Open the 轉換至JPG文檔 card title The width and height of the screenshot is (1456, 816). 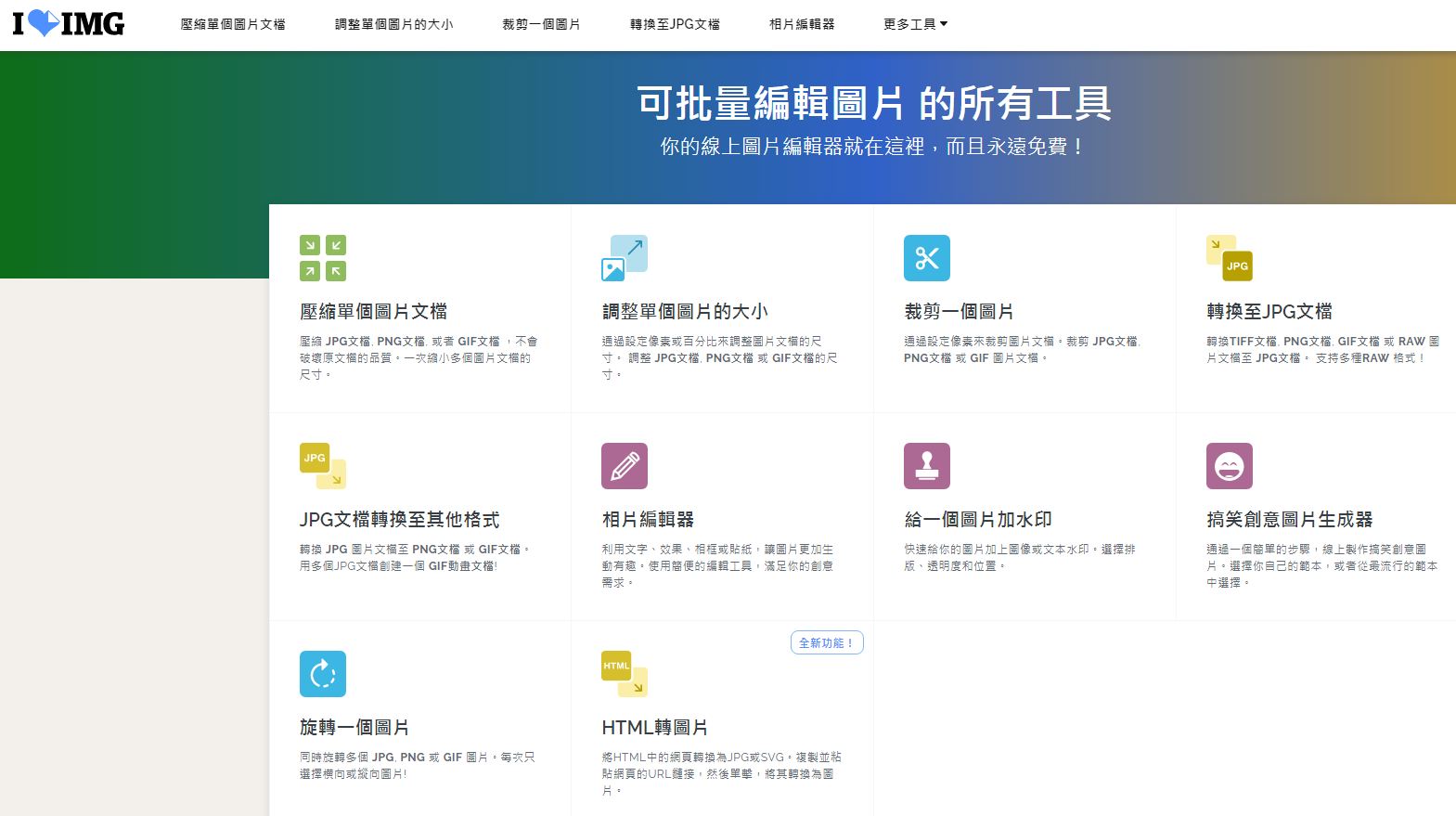(1269, 311)
